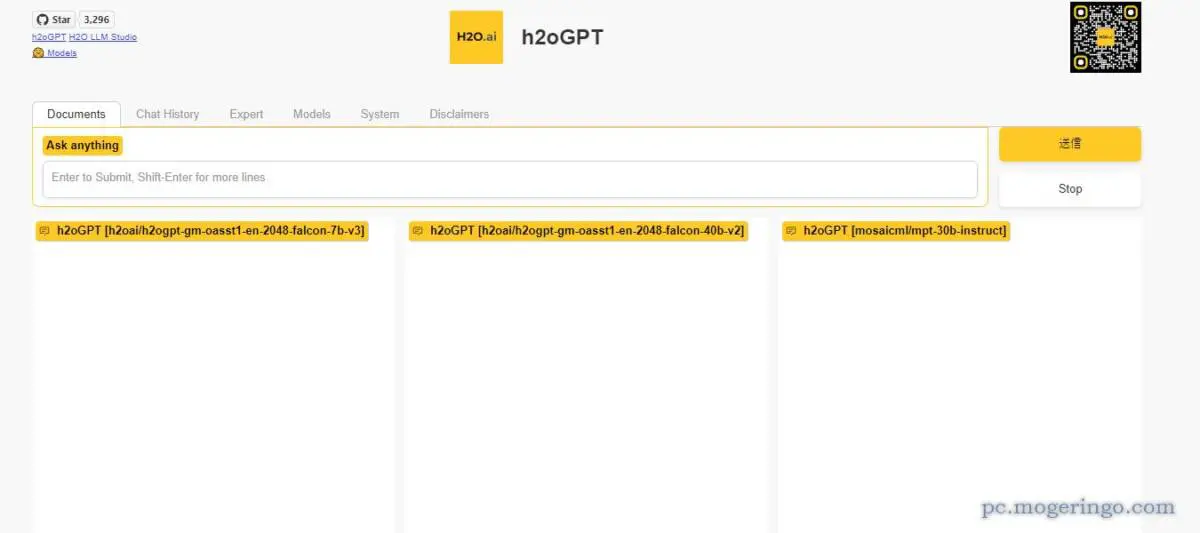The width and height of the screenshot is (1200, 533).
Task: Switch to the Documents tab
Action: pos(76,114)
